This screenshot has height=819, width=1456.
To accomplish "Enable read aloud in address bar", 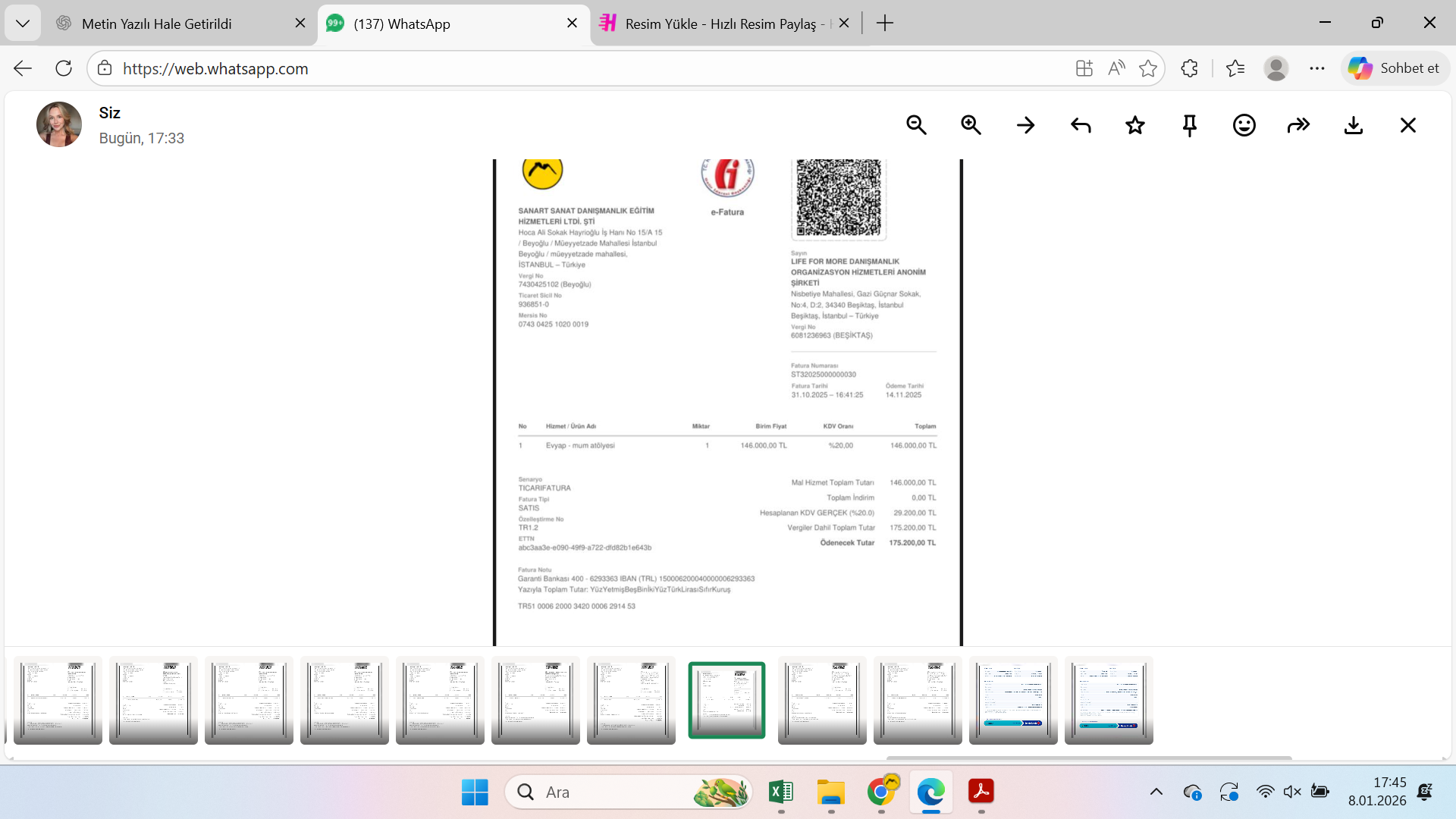I will [1116, 68].
